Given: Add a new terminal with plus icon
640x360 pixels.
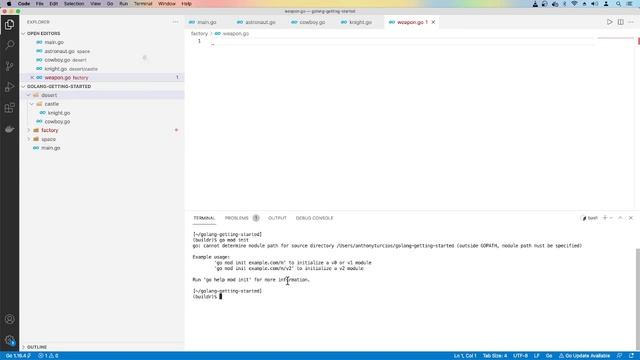Looking at the screenshot, I should tap(605, 218).
